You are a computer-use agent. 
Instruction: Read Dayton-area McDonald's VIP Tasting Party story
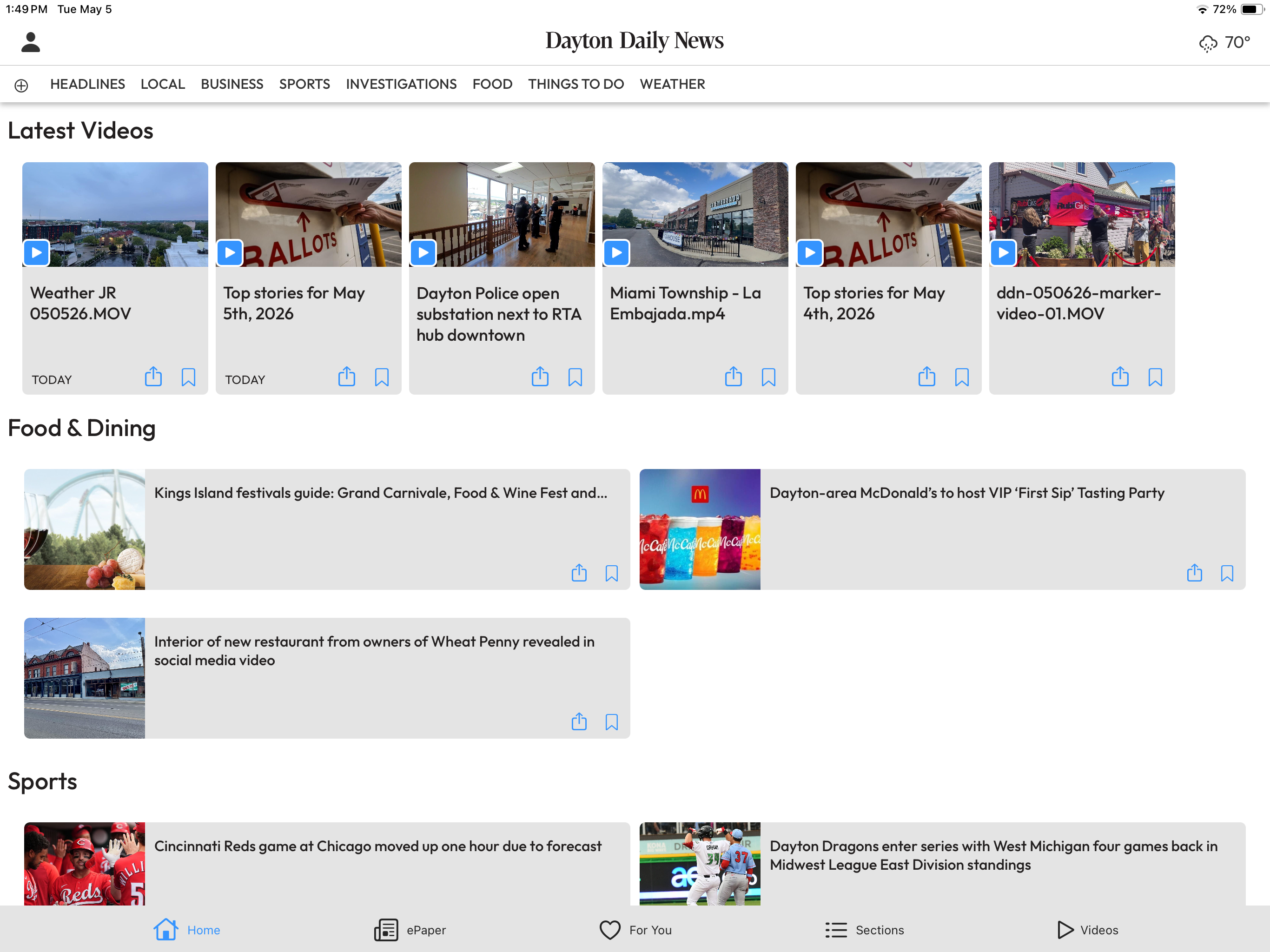pos(967,493)
